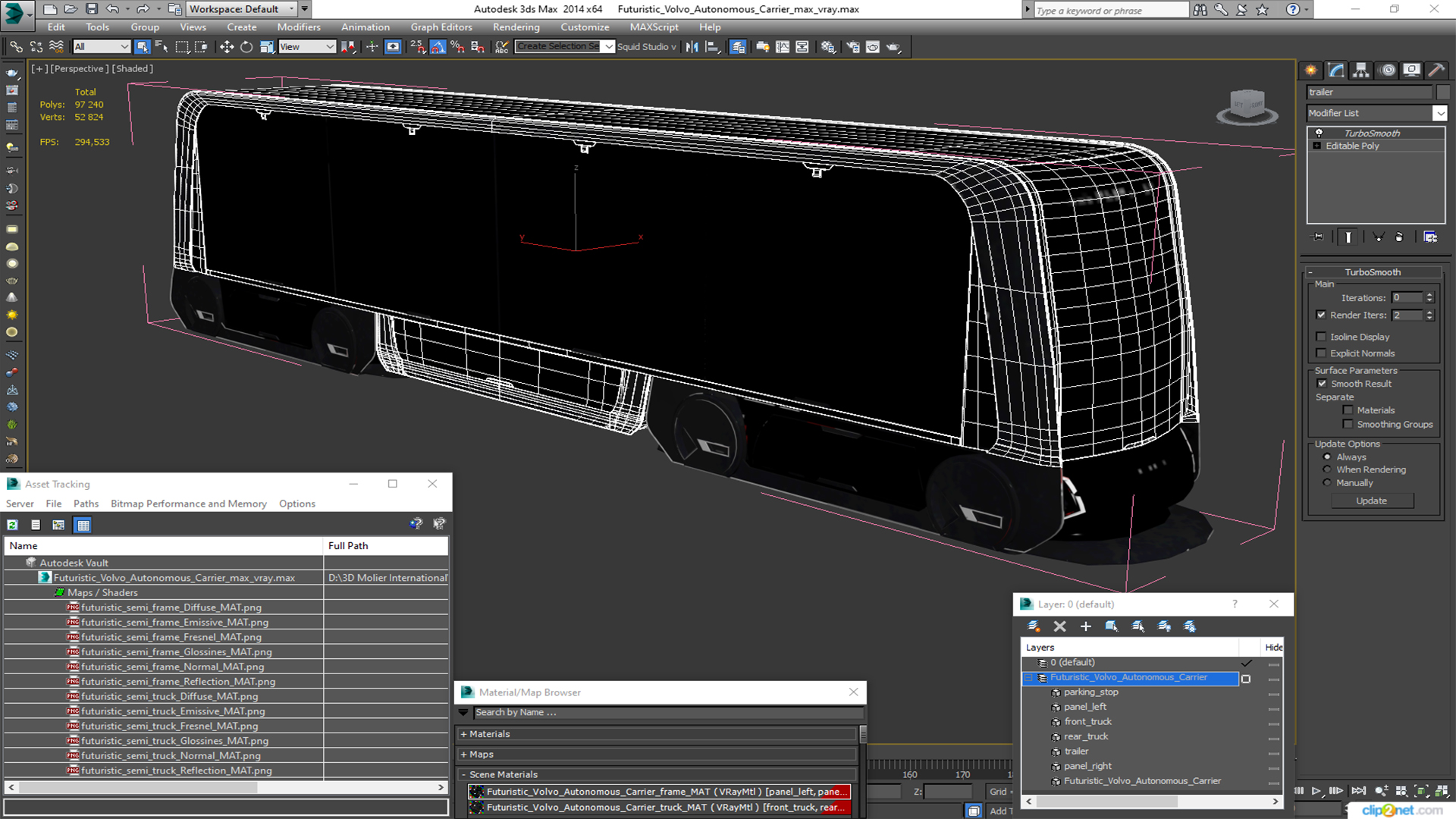Viewport: 1456px width, 819px height.
Task: Toggle TurboSmooth modifier lightbulb
Action: tap(1319, 133)
